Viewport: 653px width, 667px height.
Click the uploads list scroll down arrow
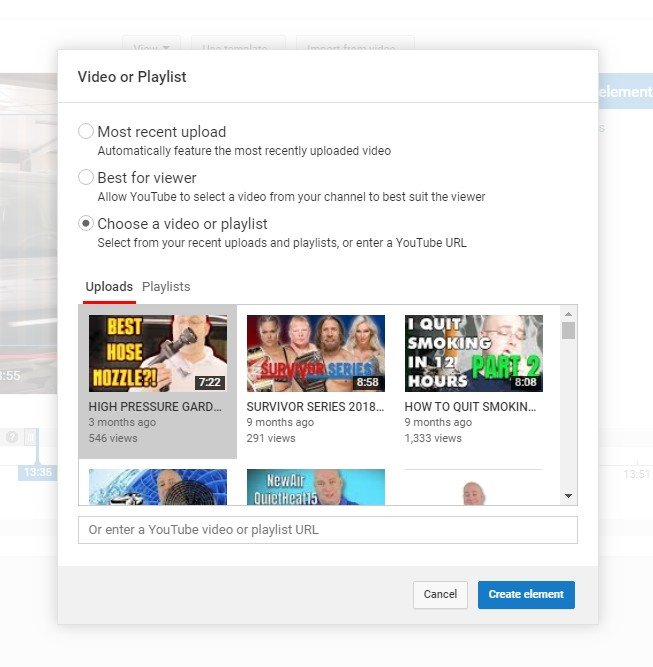coord(568,496)
